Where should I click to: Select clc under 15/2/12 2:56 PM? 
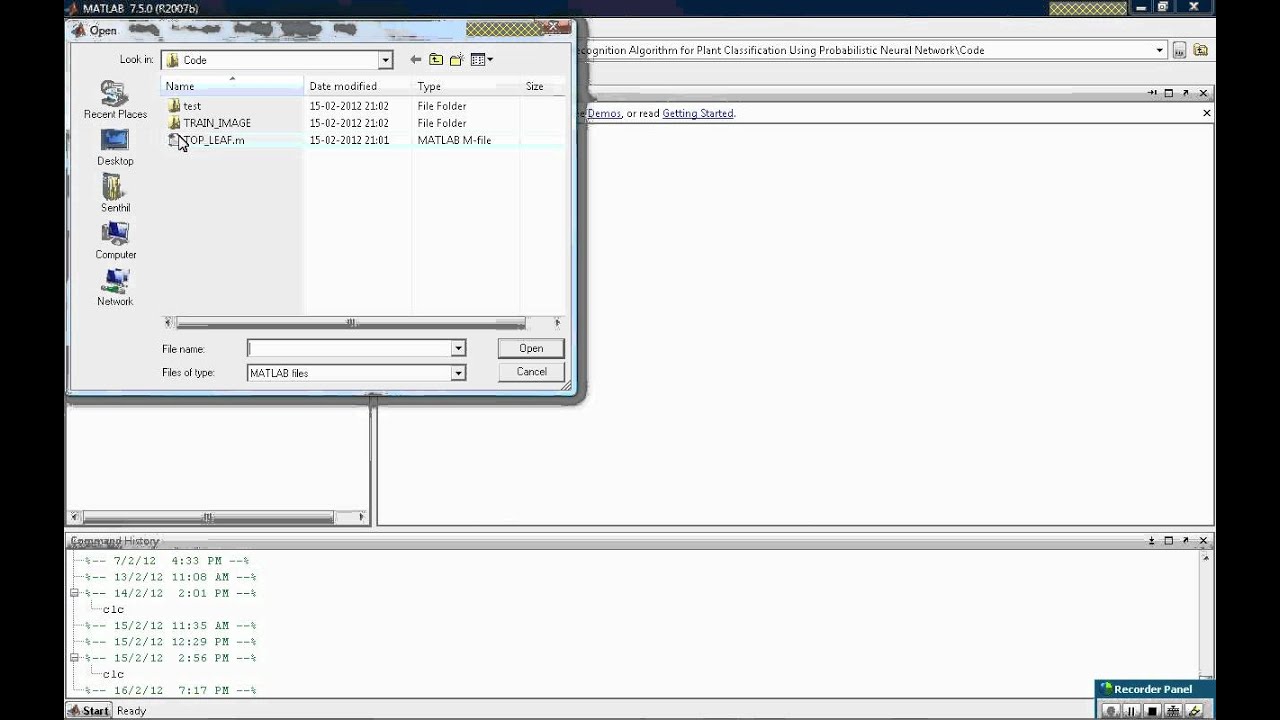click(x=113, y=675)
